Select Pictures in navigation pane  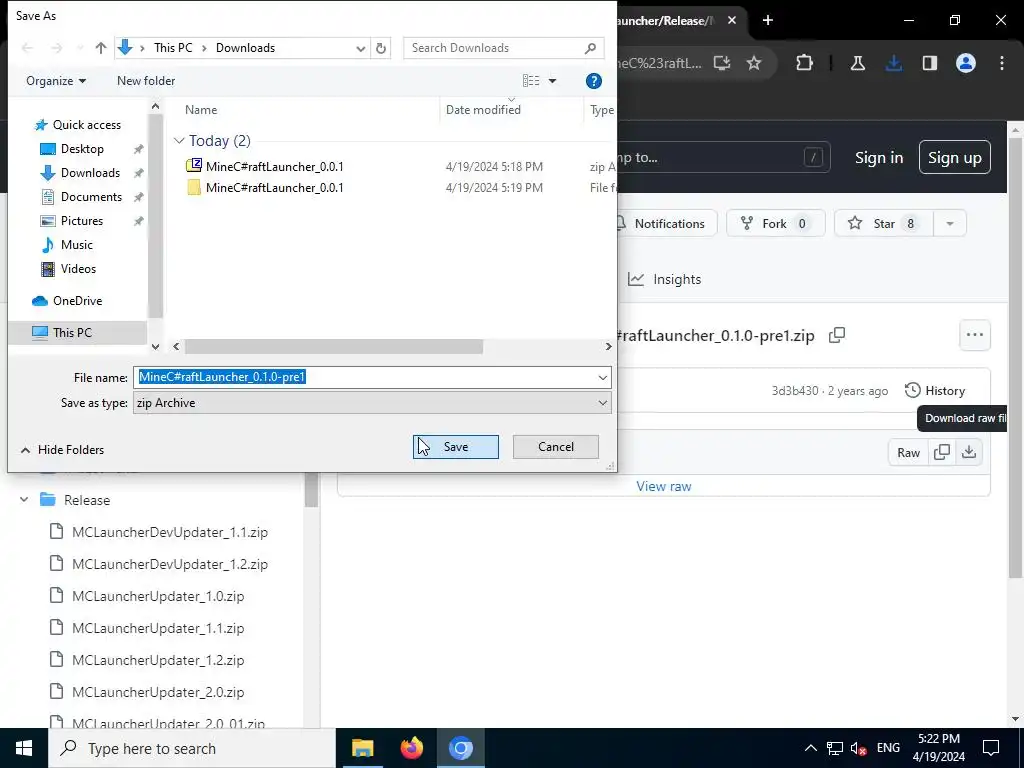pyautogui.click(x=82, y=221)
